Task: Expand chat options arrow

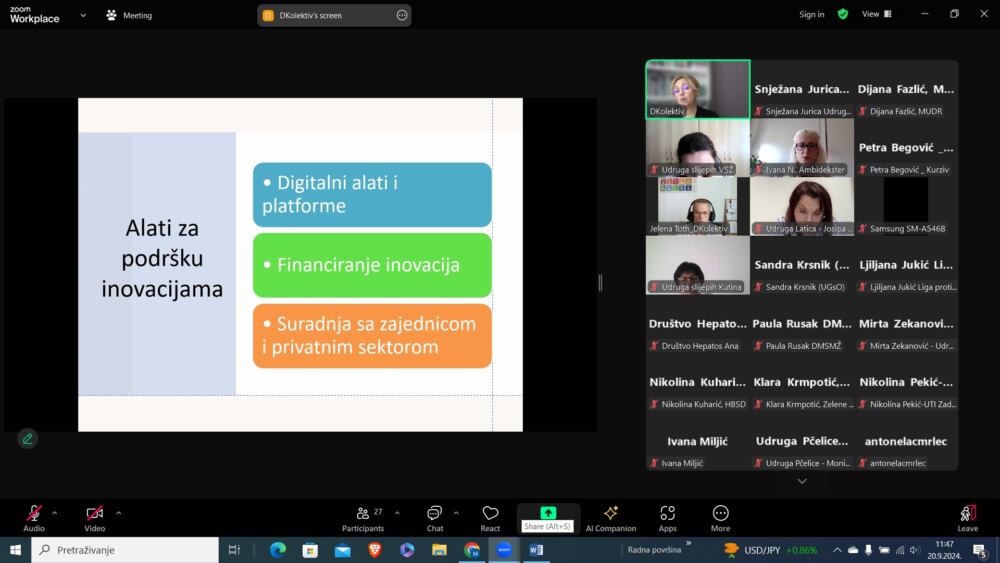Action: [x=456, y=513]
